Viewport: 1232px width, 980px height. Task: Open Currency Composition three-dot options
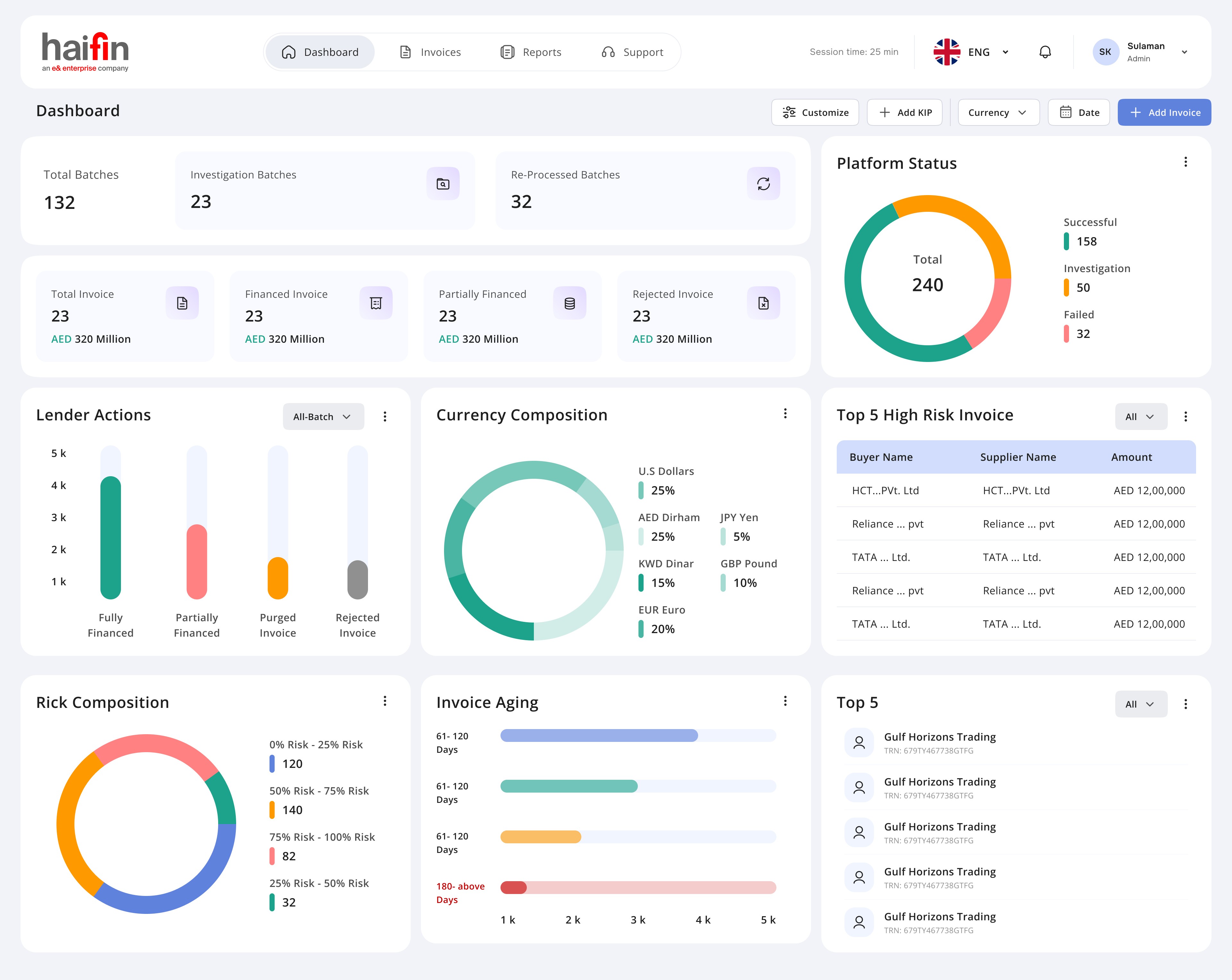[785, 414]
